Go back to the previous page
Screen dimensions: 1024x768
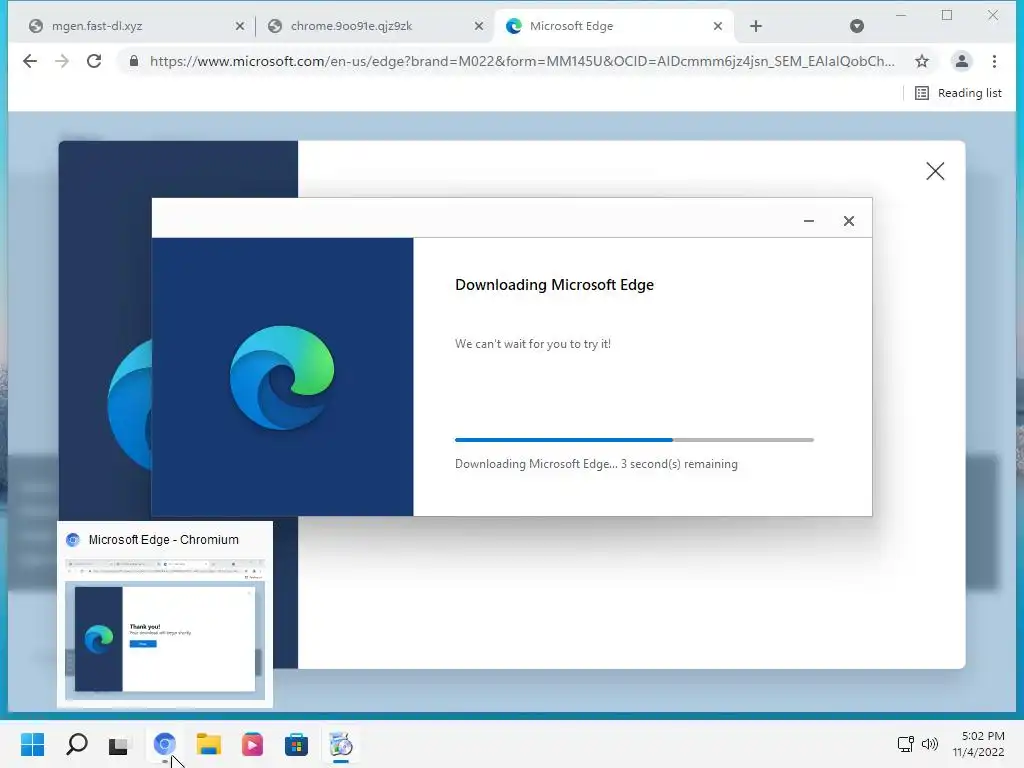point(29,61)
